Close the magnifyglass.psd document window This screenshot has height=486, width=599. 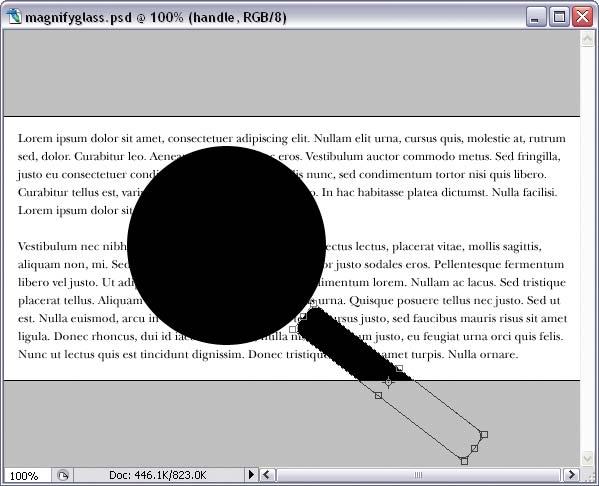coord(582,17)
